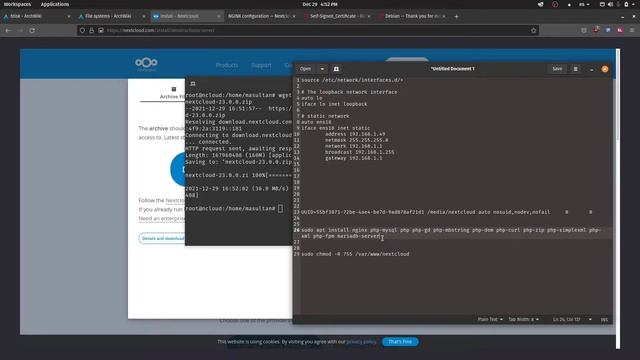Open the Products menu on Nextcloud site
The width and height of the screenshot is (640, 360).
tap(227, 65)
